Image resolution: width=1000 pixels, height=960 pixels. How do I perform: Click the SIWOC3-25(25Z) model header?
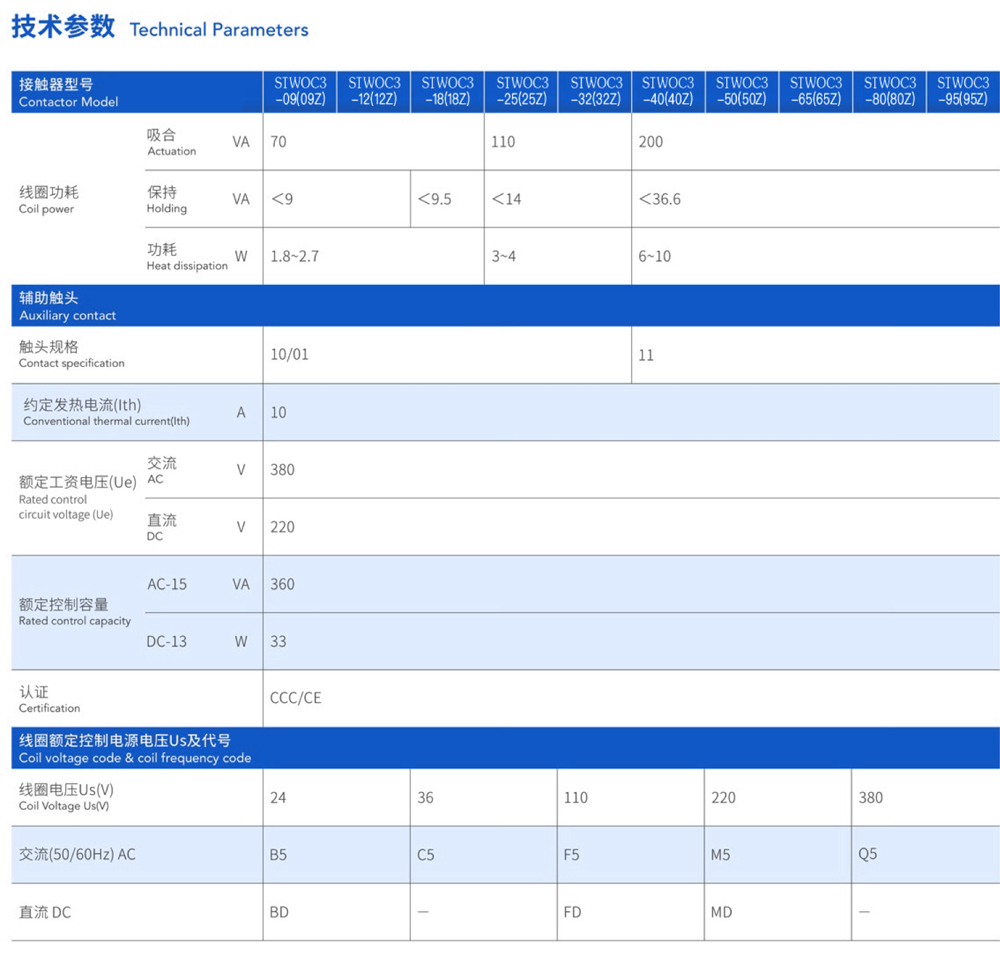coord(522,91)
